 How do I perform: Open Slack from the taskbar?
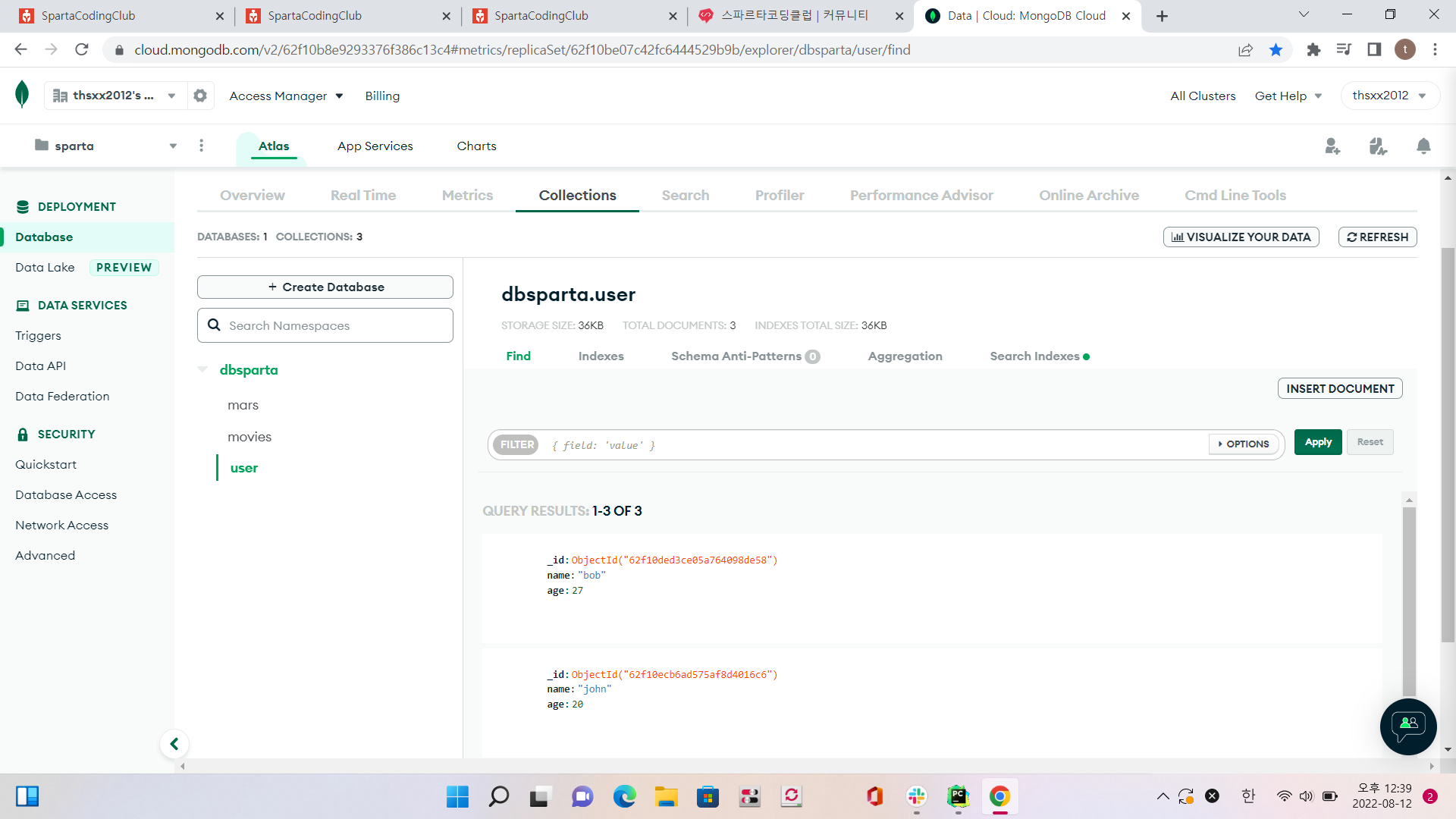(x=917, y=796)
